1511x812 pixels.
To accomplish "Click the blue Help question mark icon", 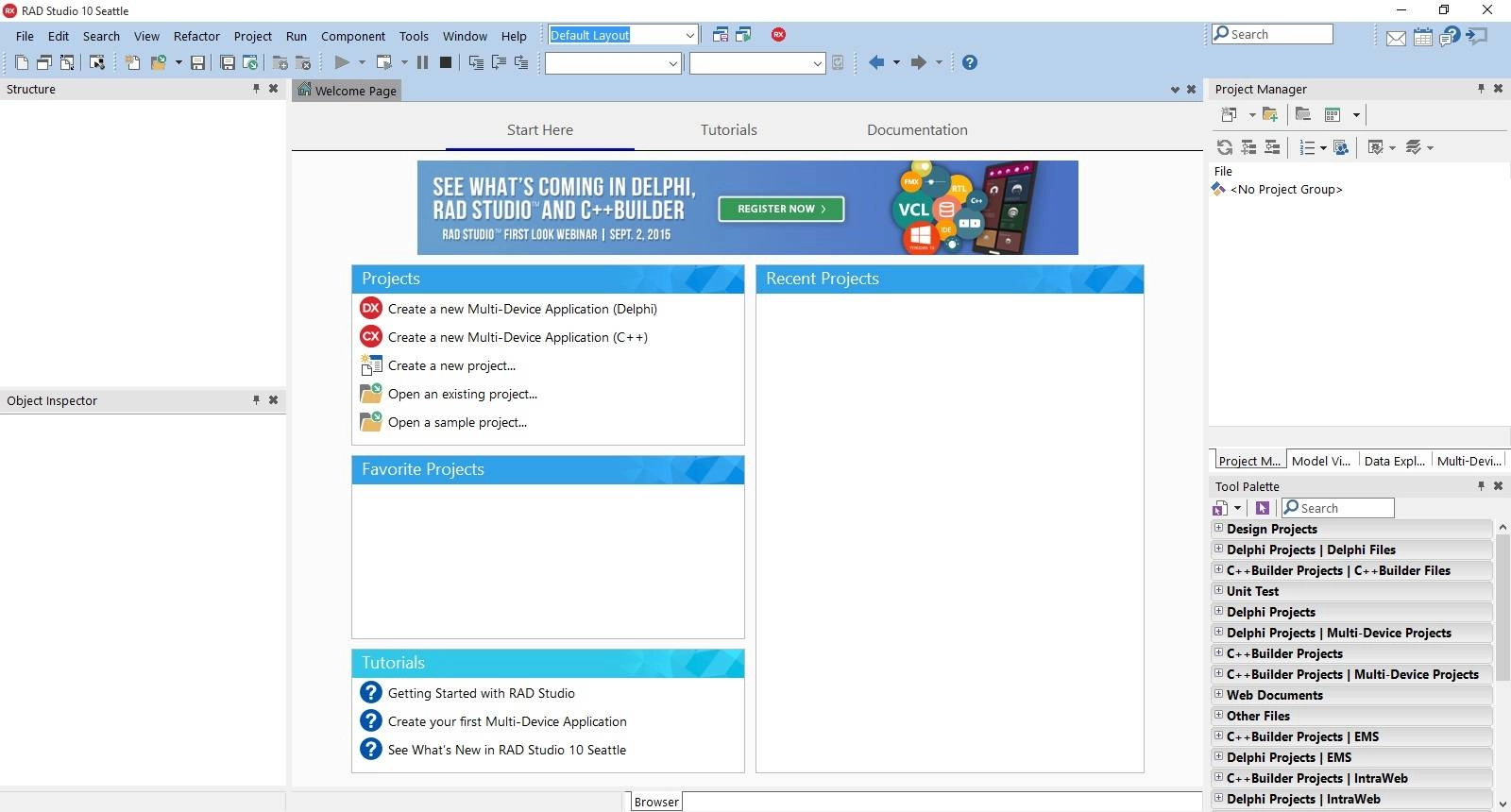I will [x=970, y=62].
